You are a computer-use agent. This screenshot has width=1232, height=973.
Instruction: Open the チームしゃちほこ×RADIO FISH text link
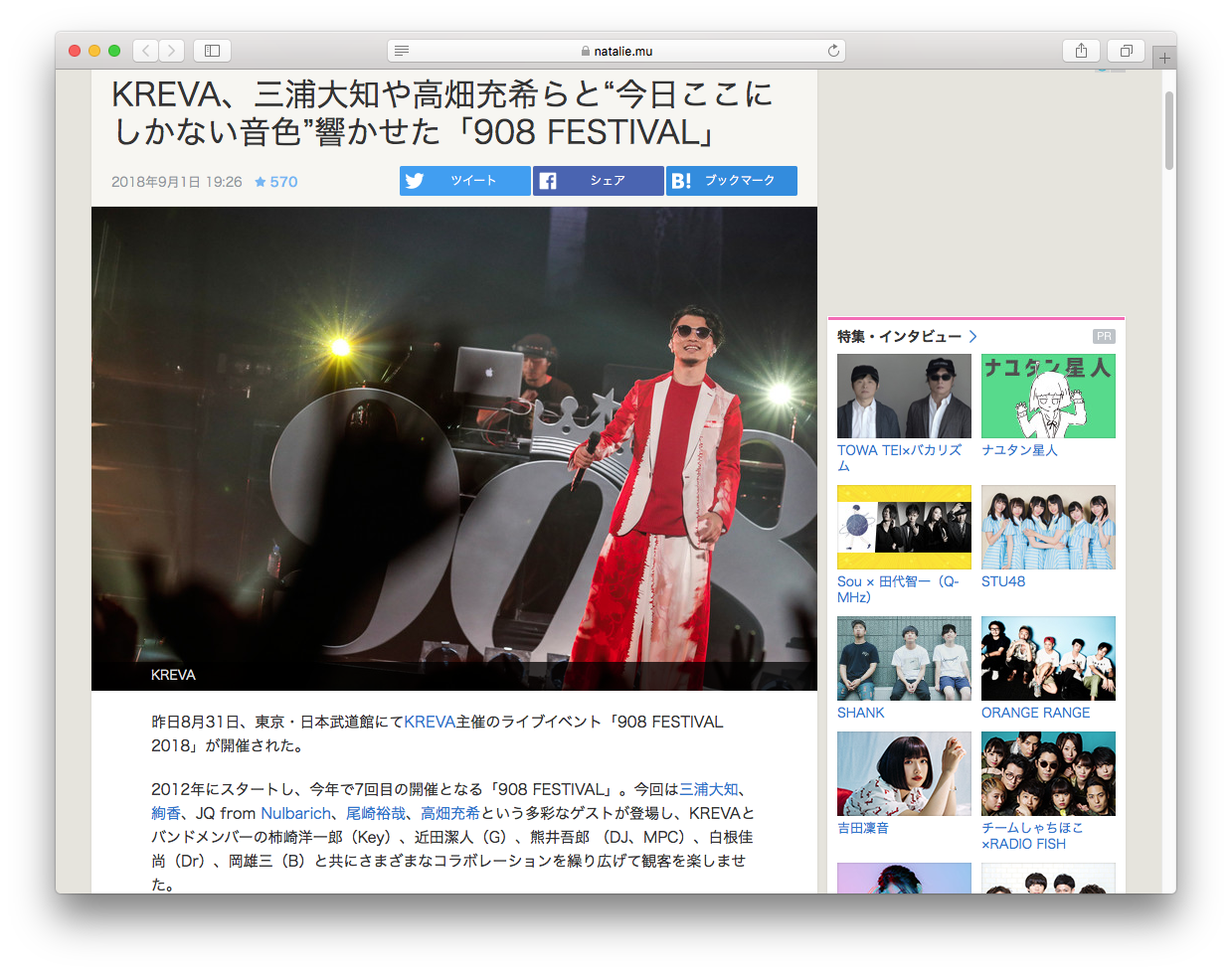(1032, 836)
